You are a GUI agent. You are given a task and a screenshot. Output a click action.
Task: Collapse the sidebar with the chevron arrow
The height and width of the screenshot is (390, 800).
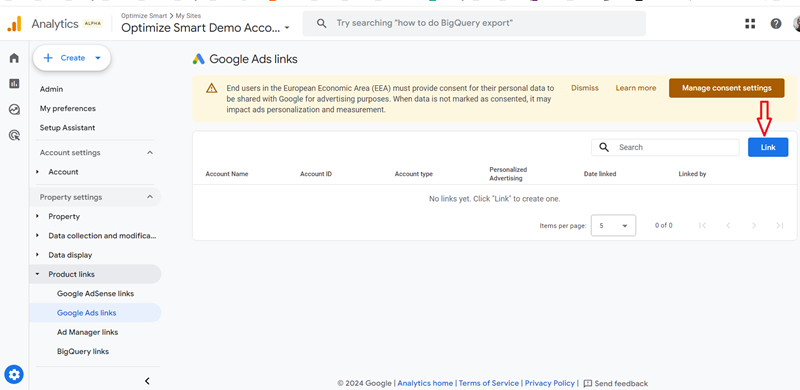pyautogui.click(x=147, y=381)
